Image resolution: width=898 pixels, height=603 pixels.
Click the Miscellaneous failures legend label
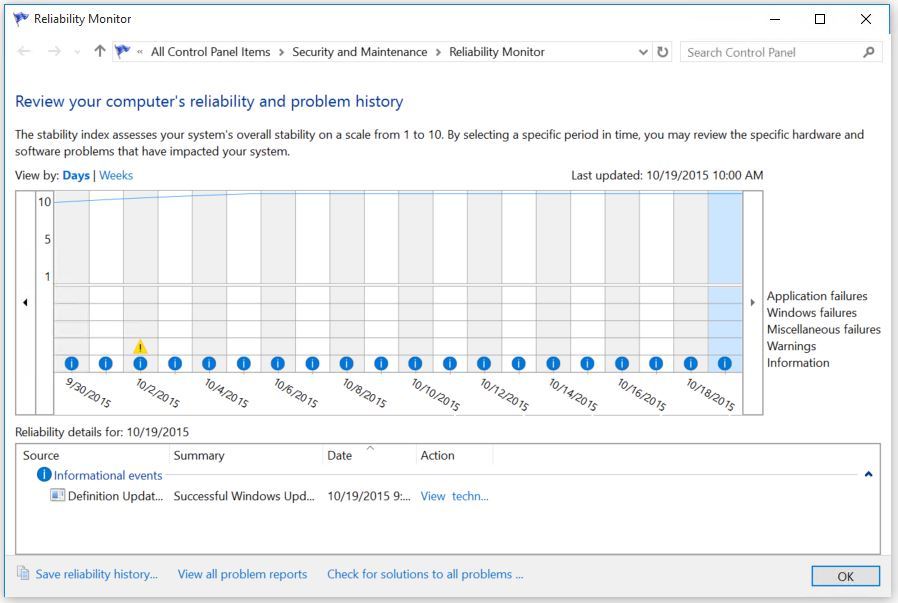pyautogui.click(x=824, y=329)
